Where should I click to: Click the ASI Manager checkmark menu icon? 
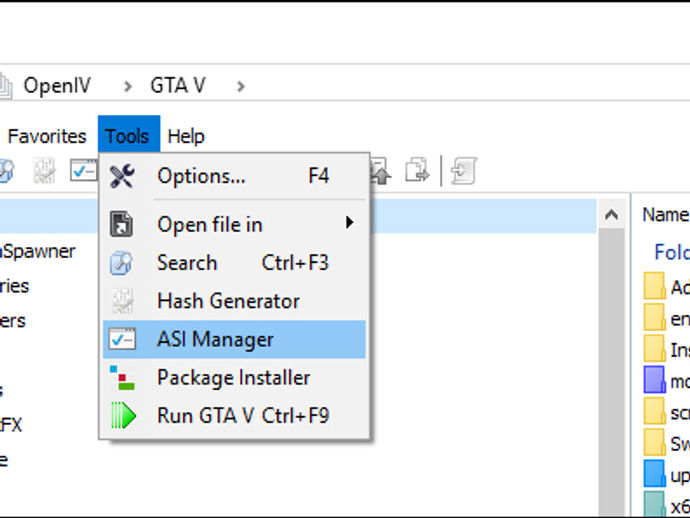[x=122, y=339]
